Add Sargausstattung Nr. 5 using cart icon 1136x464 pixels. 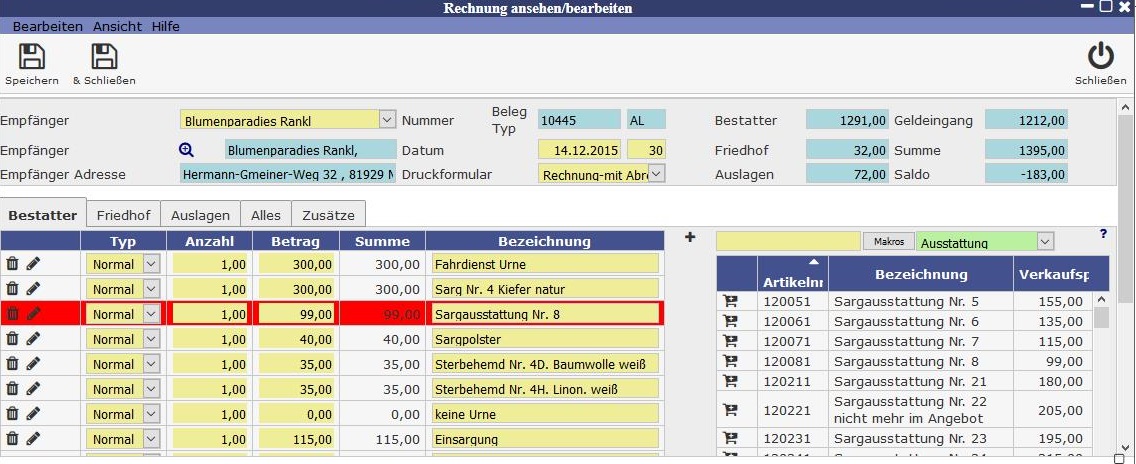click(730, 300)
